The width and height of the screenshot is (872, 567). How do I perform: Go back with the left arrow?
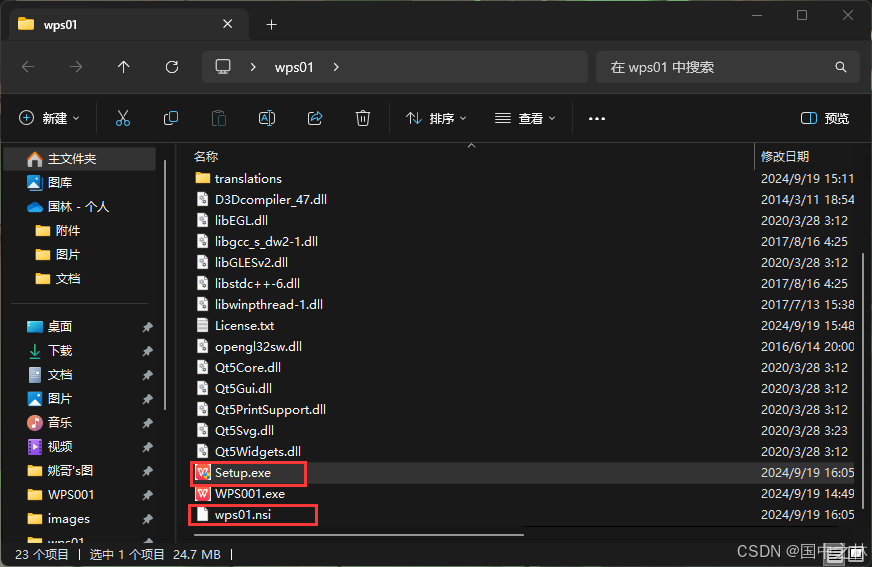coord(28,67)
